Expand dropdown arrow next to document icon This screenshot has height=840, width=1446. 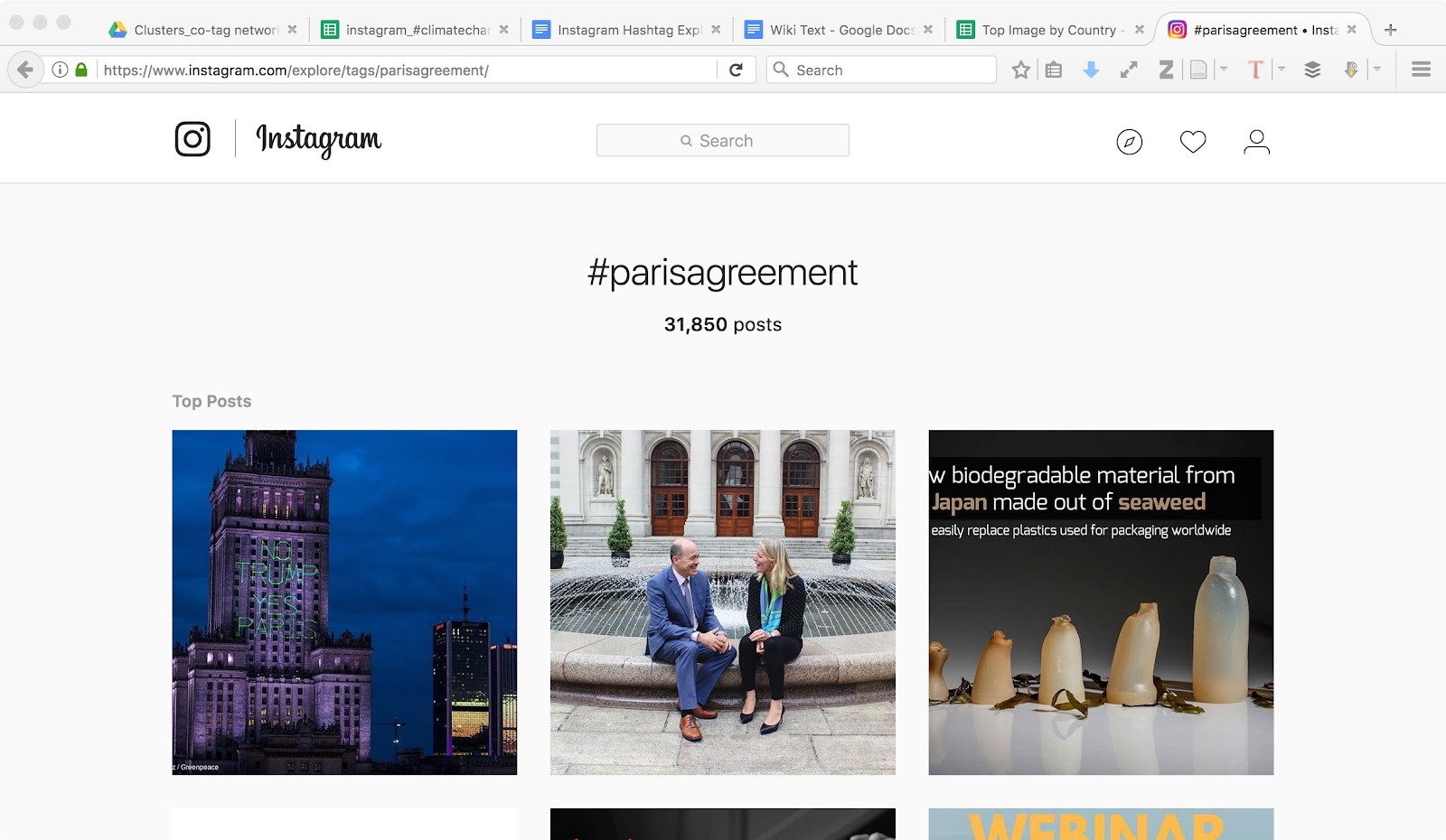[1224, 69]
